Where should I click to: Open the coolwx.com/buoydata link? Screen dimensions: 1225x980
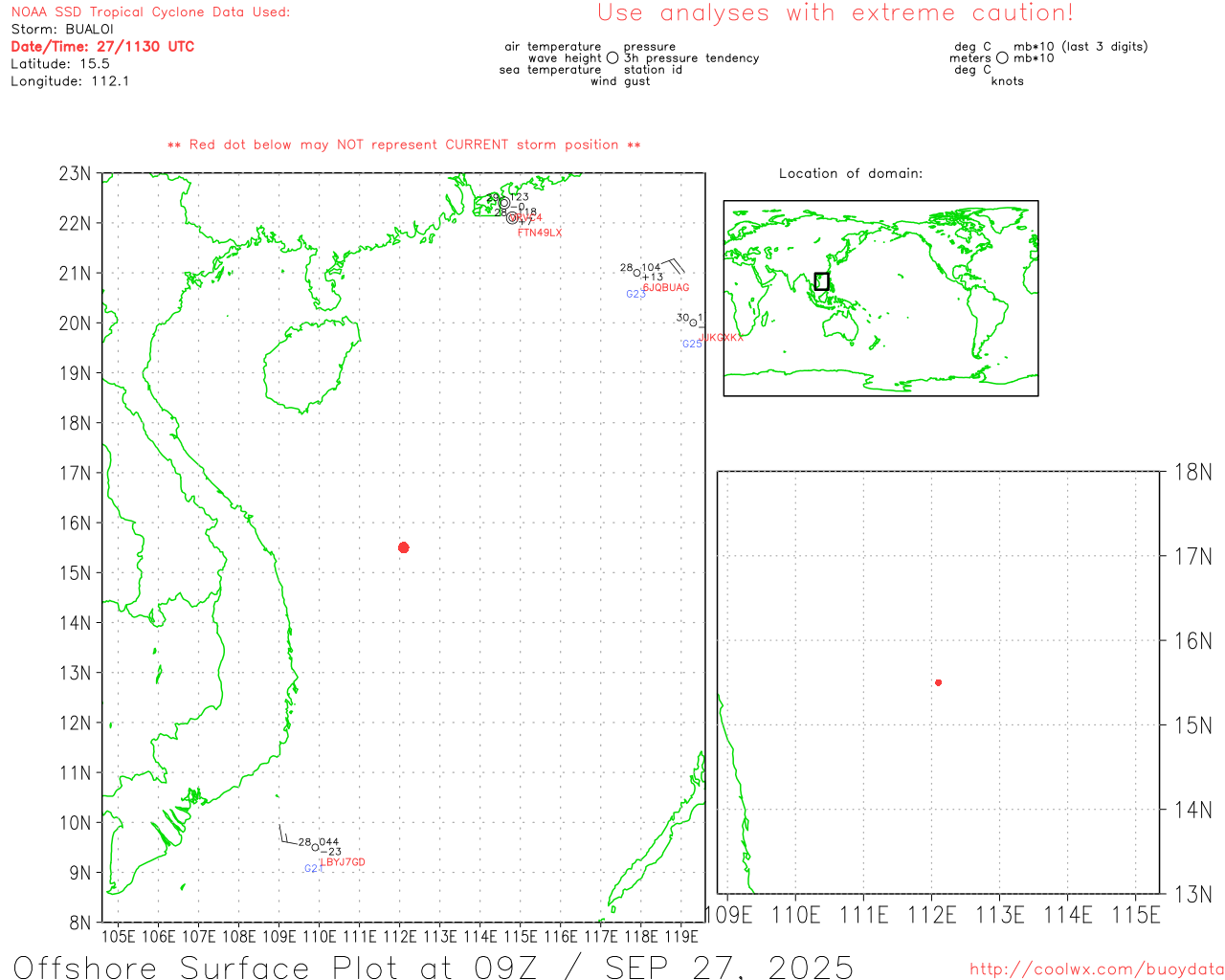tap(1096, 969)
